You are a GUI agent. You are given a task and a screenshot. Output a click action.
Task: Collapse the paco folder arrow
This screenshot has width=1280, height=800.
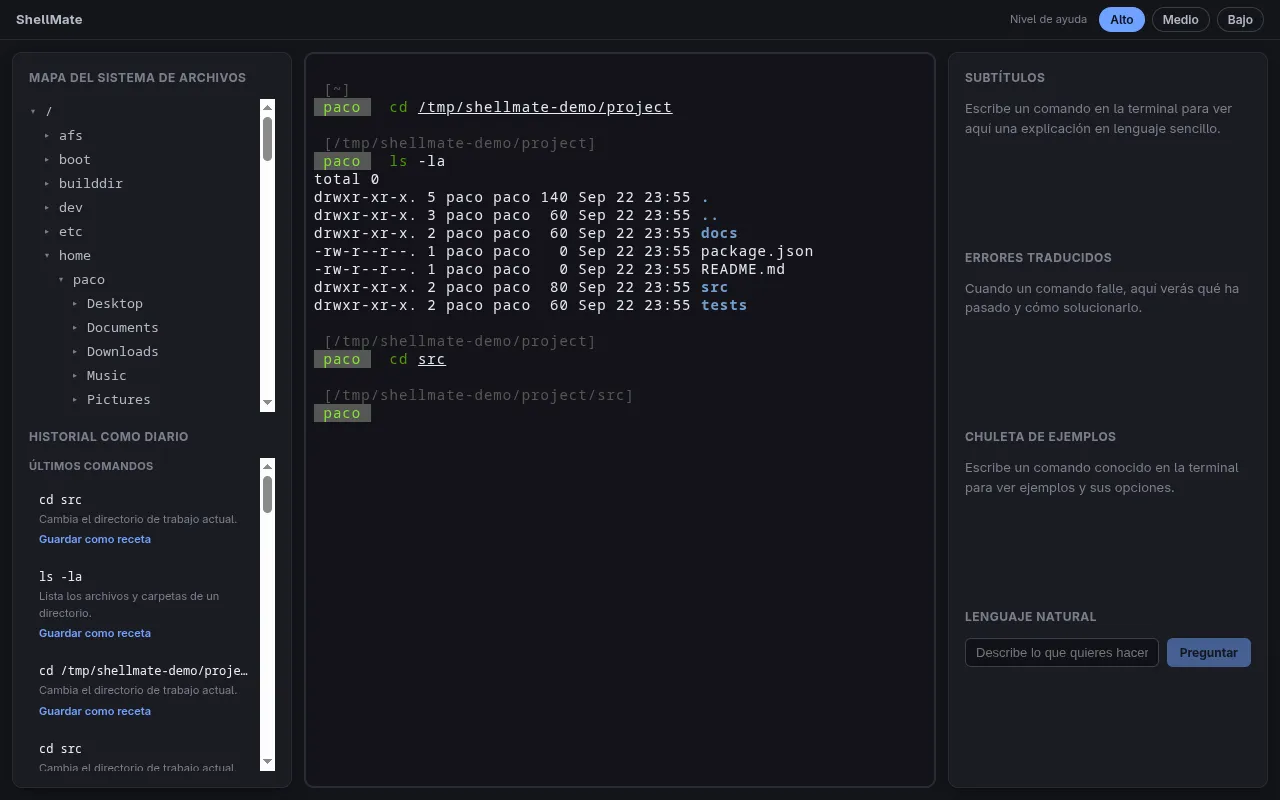click(61, 280)
